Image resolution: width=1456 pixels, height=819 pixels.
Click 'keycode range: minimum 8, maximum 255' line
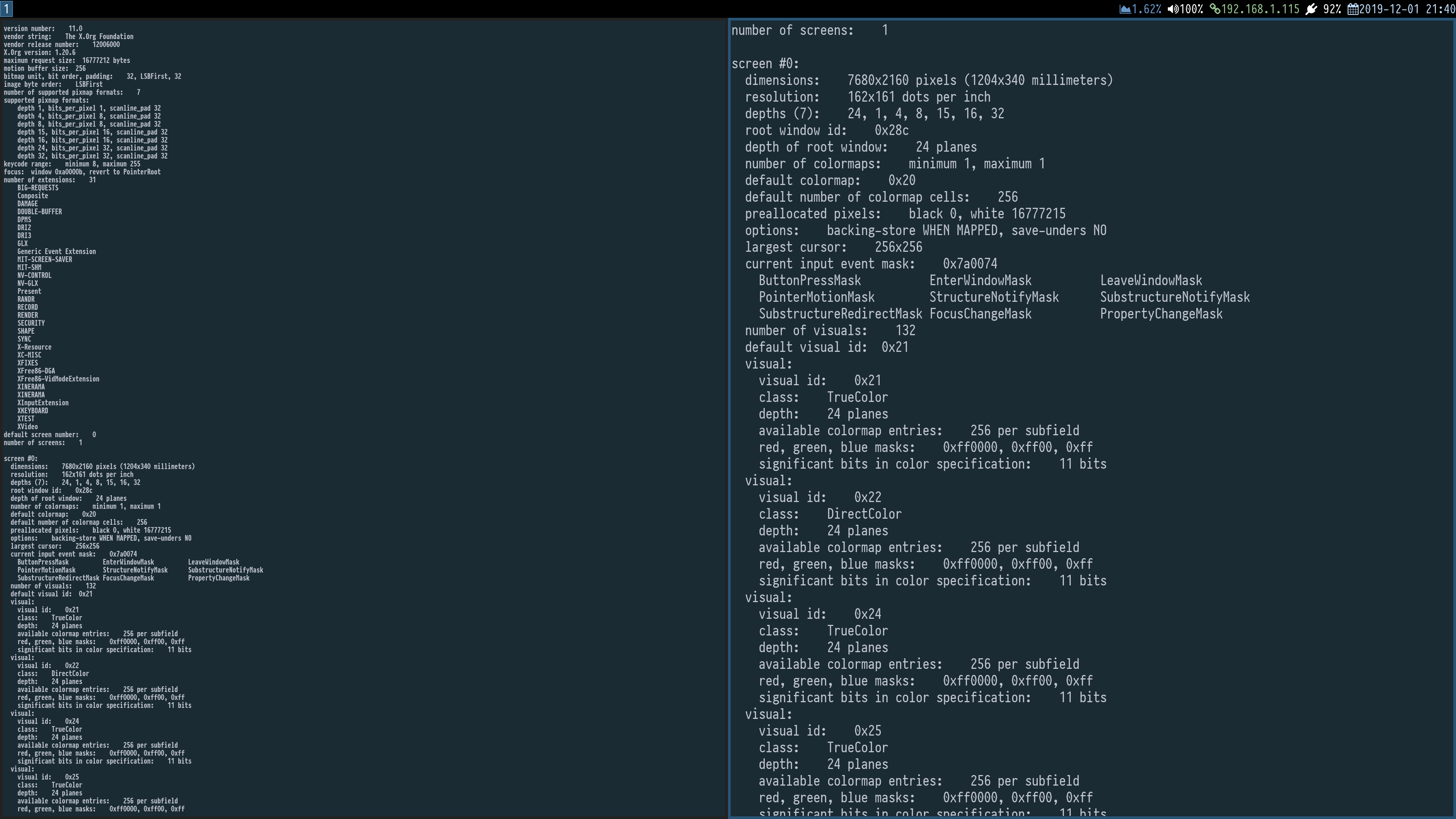[72, 163]
